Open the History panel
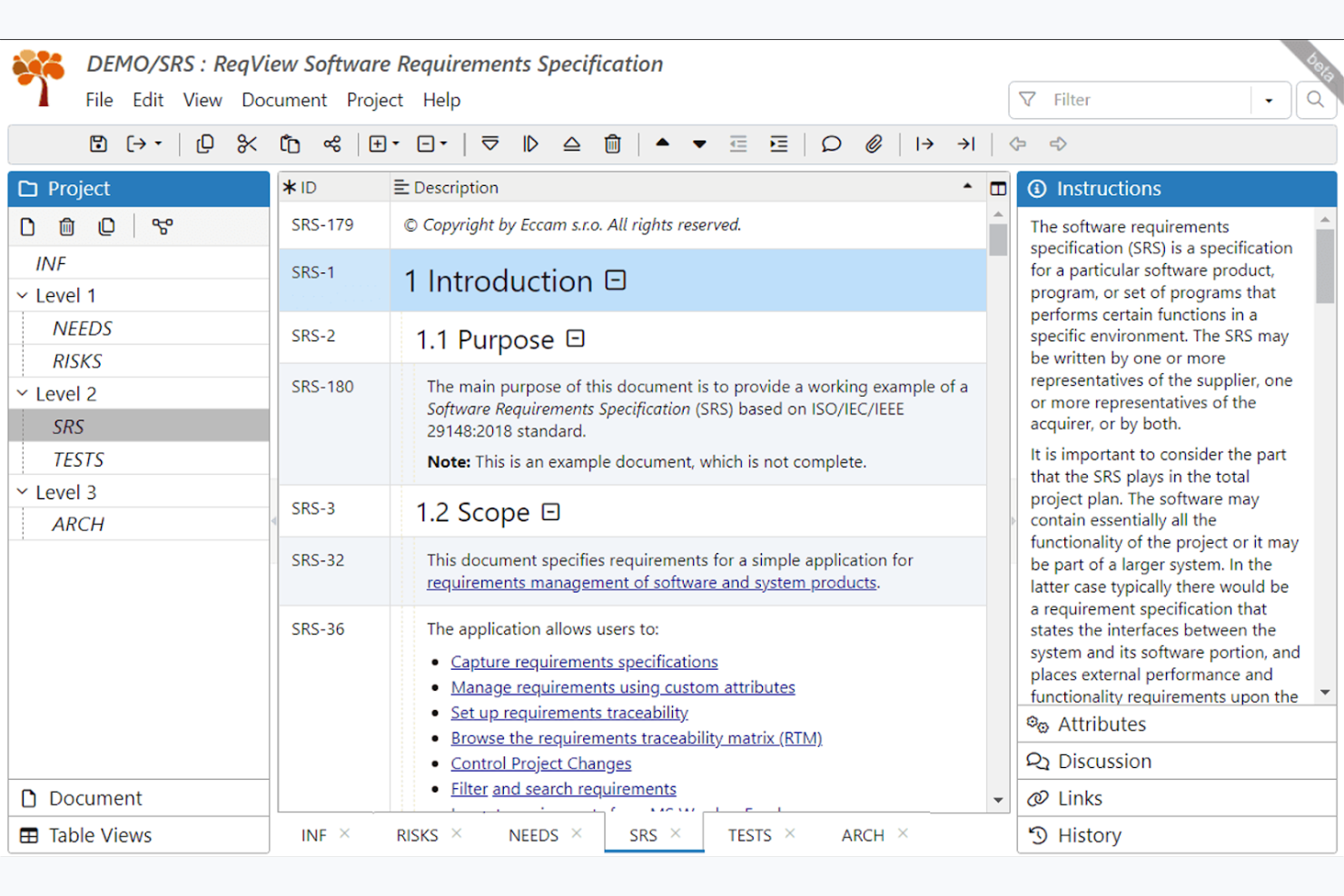Screen dimensions: 1344x896 1090,835
